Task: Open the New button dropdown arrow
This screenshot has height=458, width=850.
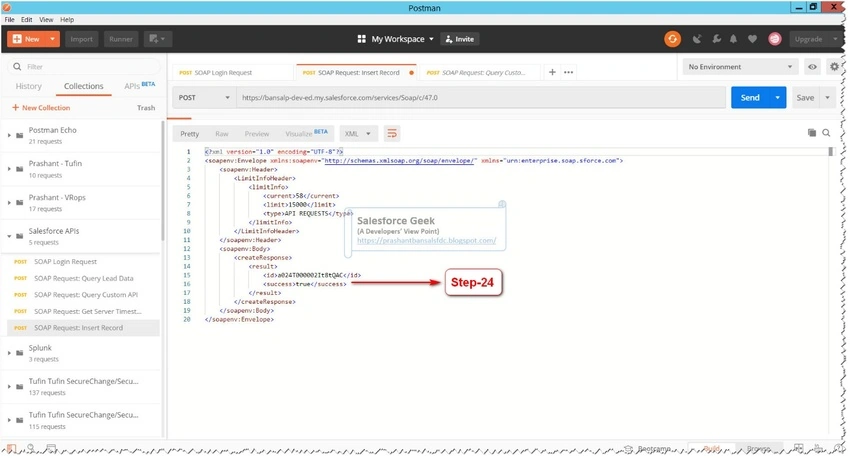Action: click(52, 39)
